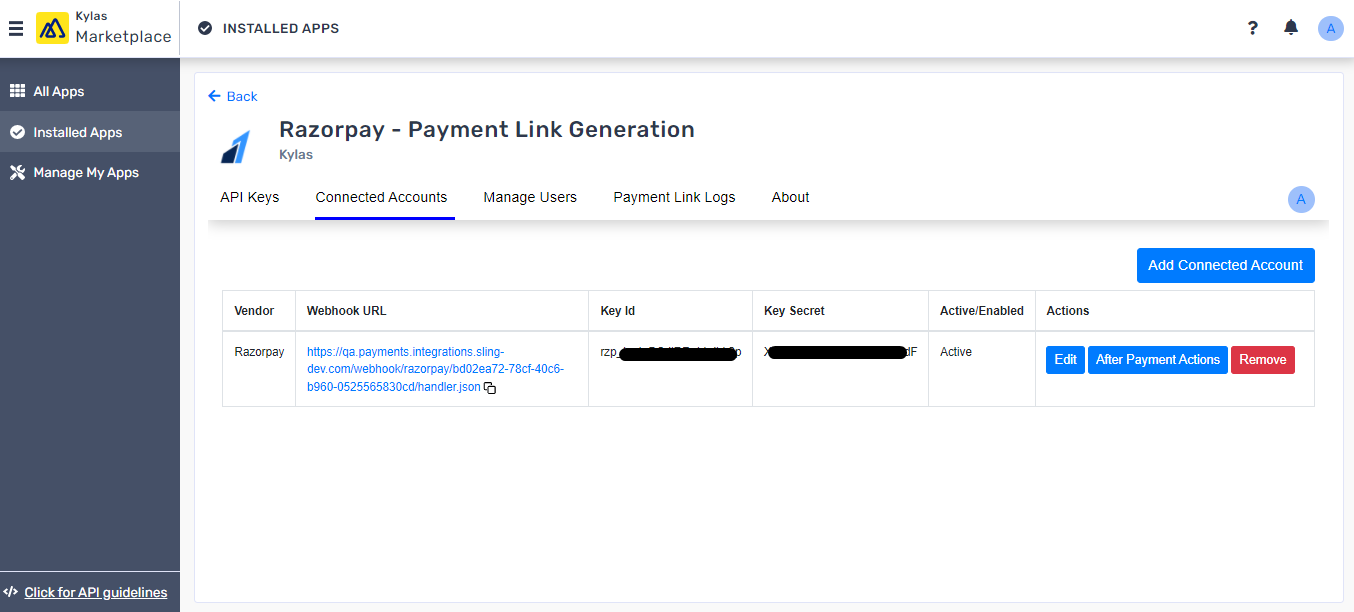1354x612 pixels.
Task: Switch to the API Keys tab
Action: (250, 197)
